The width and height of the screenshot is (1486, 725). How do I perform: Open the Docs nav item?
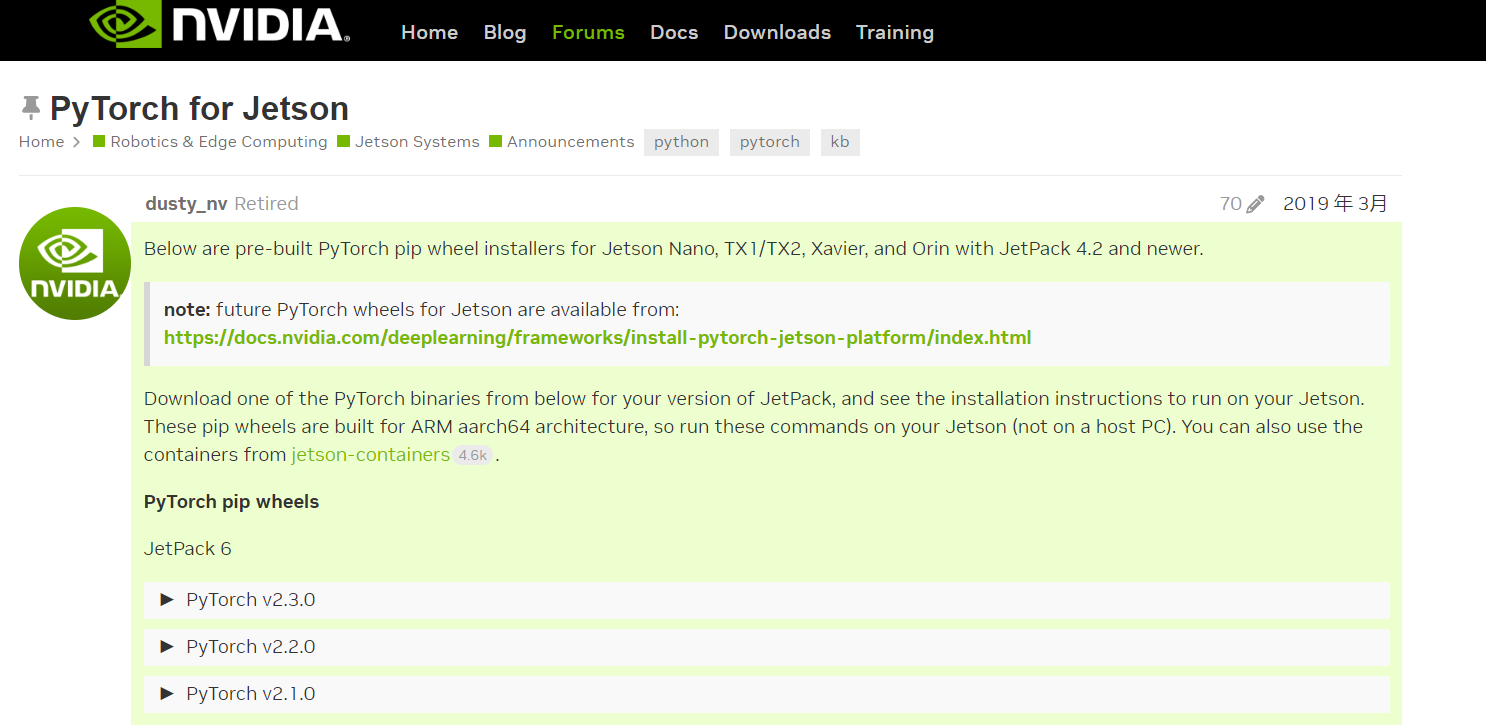[674, 32]
